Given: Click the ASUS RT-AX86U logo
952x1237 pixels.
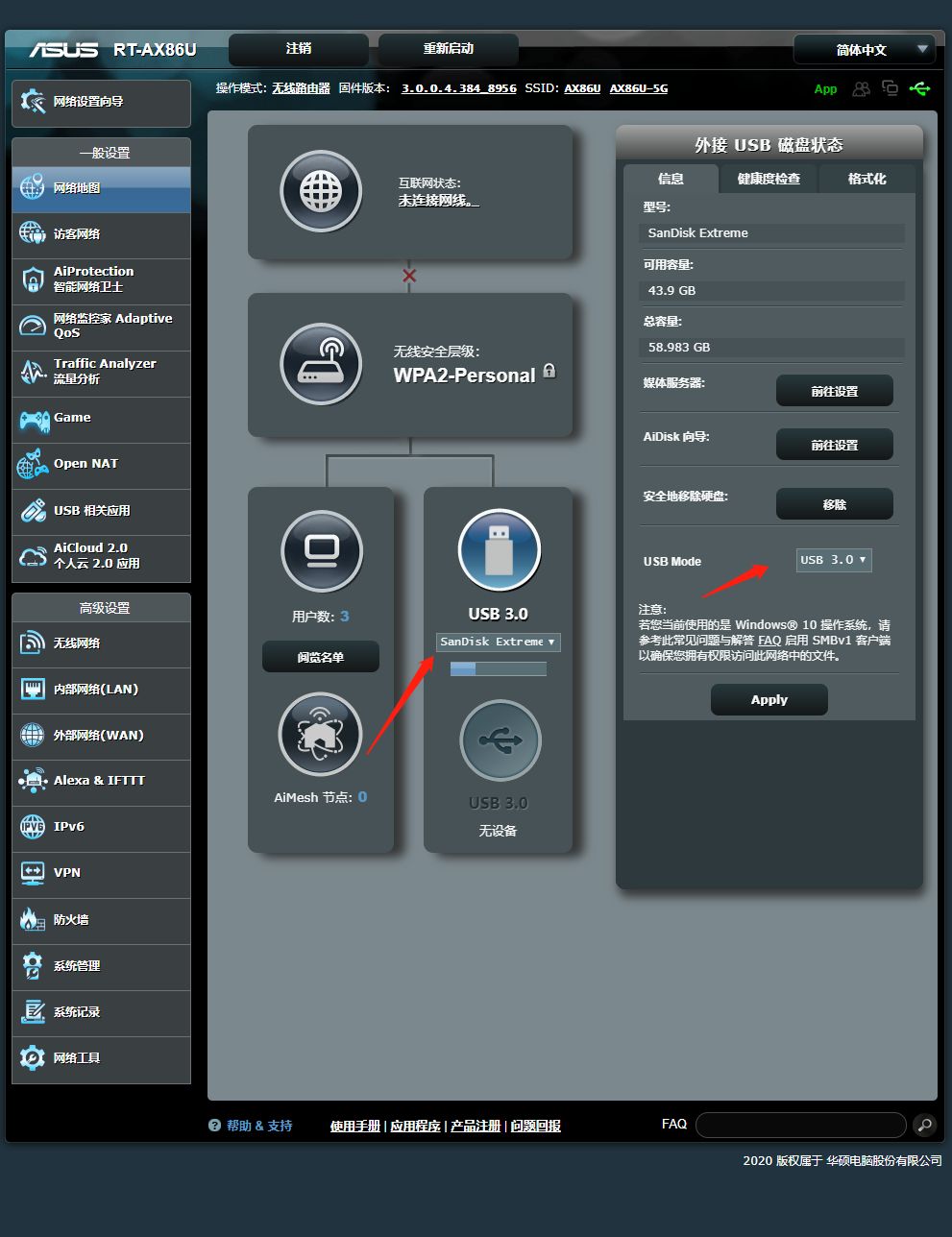Looking at the screenshot, I should click(x=112, y=49).
